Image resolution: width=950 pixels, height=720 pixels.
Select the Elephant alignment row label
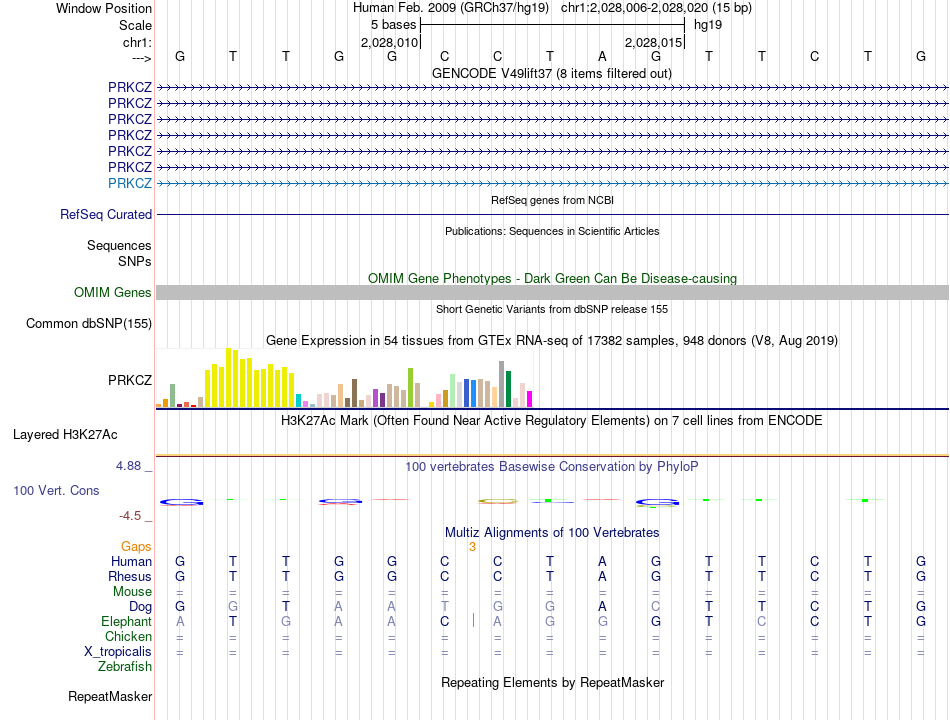coord(127,622)
